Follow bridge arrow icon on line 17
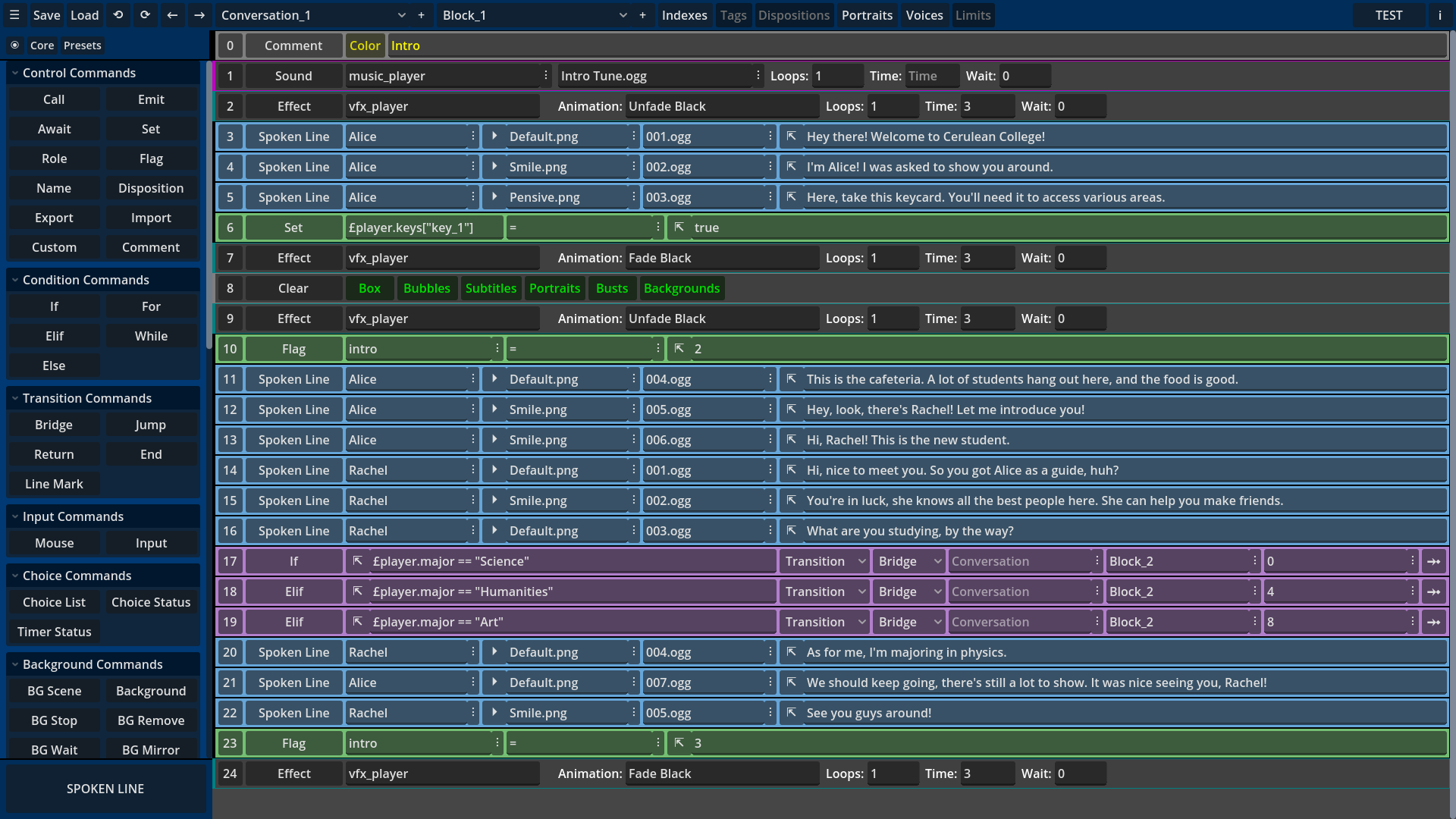This screenshot has width=1456, height=819. [1433, 562]
